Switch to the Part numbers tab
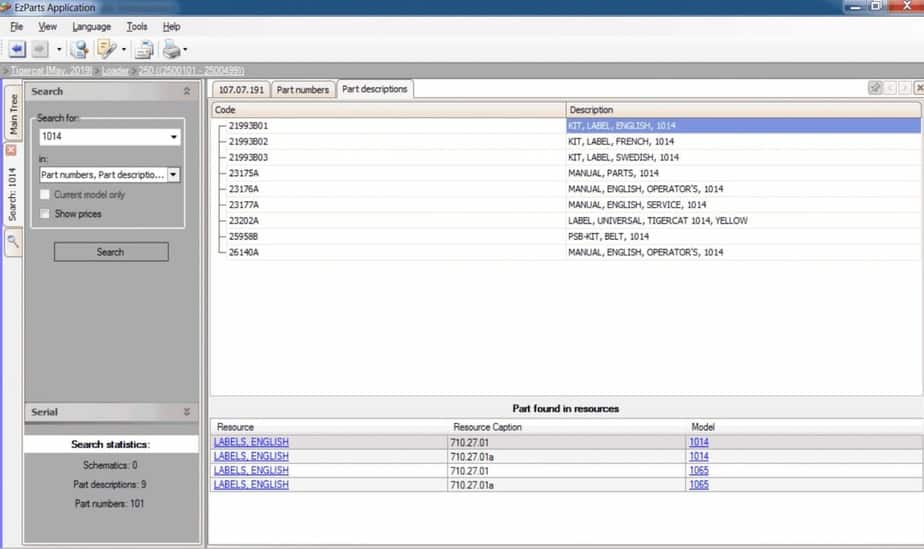This screenshot has height=549, width=924. coord(302,90)
